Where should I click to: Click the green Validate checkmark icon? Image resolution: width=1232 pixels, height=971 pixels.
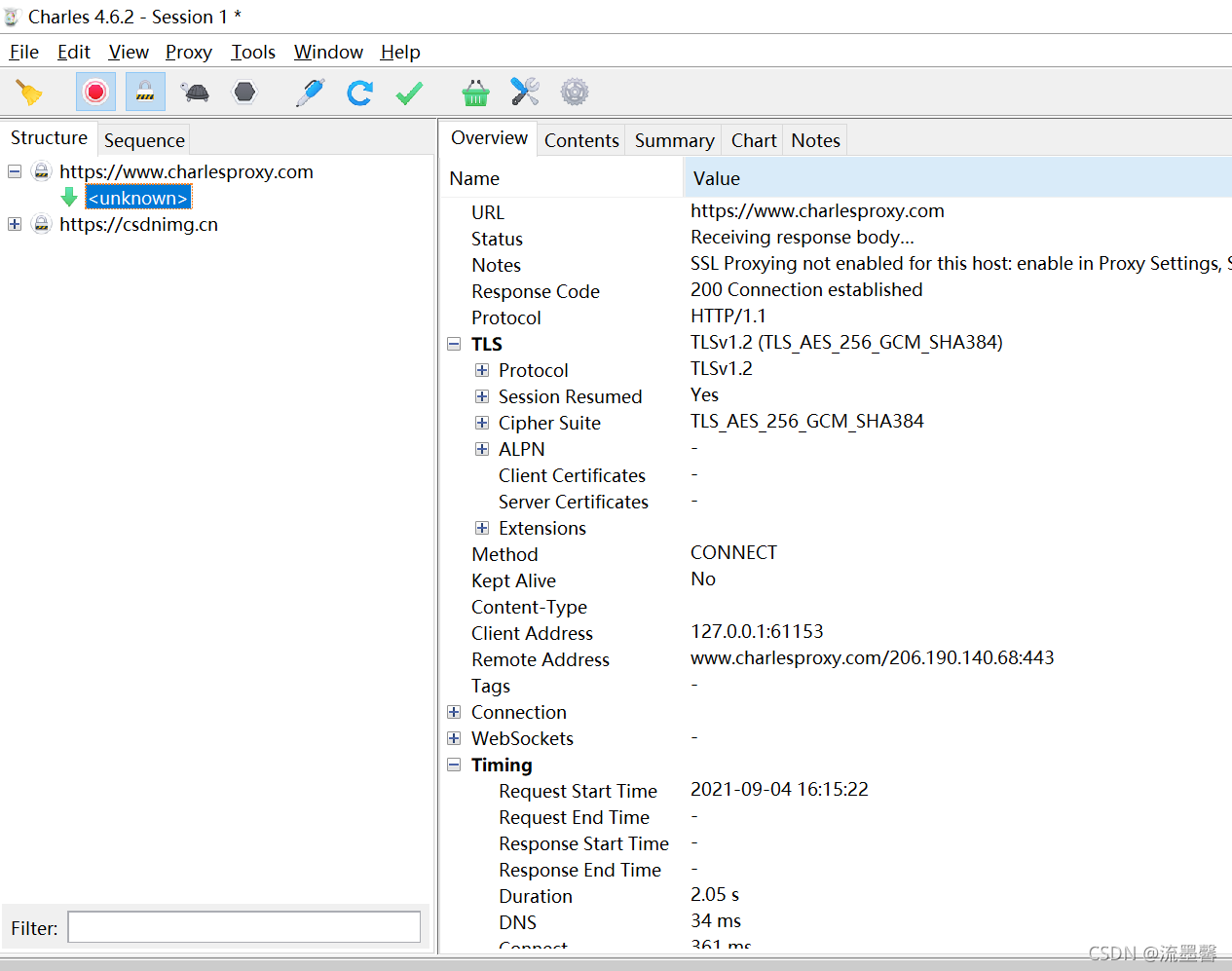[409, 93]
